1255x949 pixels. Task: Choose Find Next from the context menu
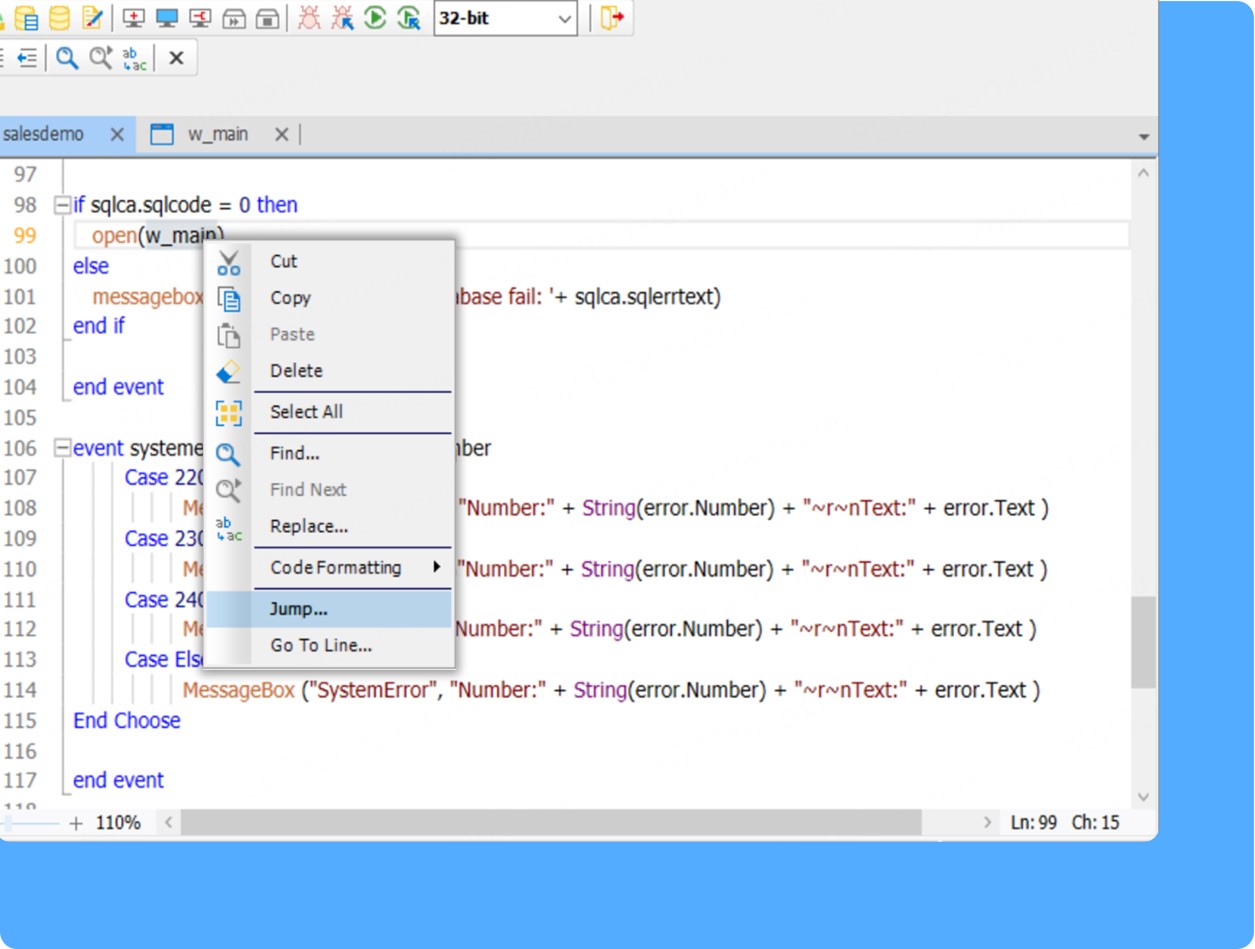330,490
